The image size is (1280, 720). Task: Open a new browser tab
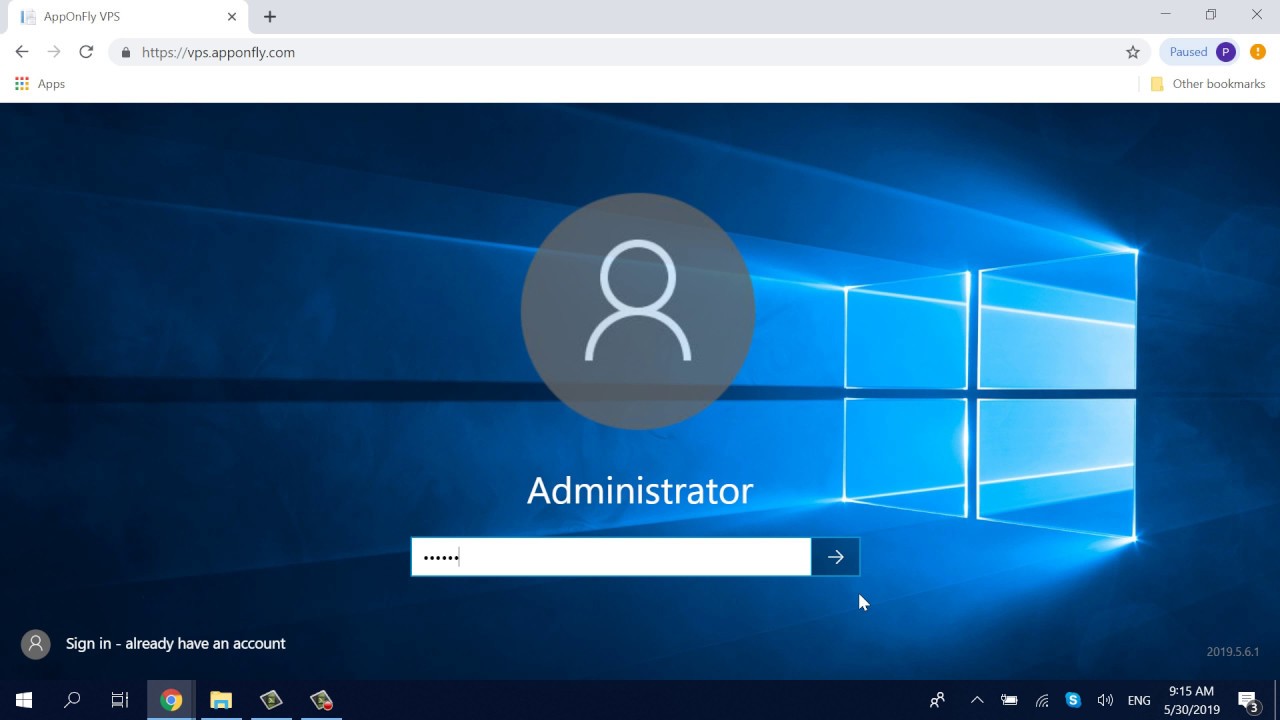(x=270, y=17)
